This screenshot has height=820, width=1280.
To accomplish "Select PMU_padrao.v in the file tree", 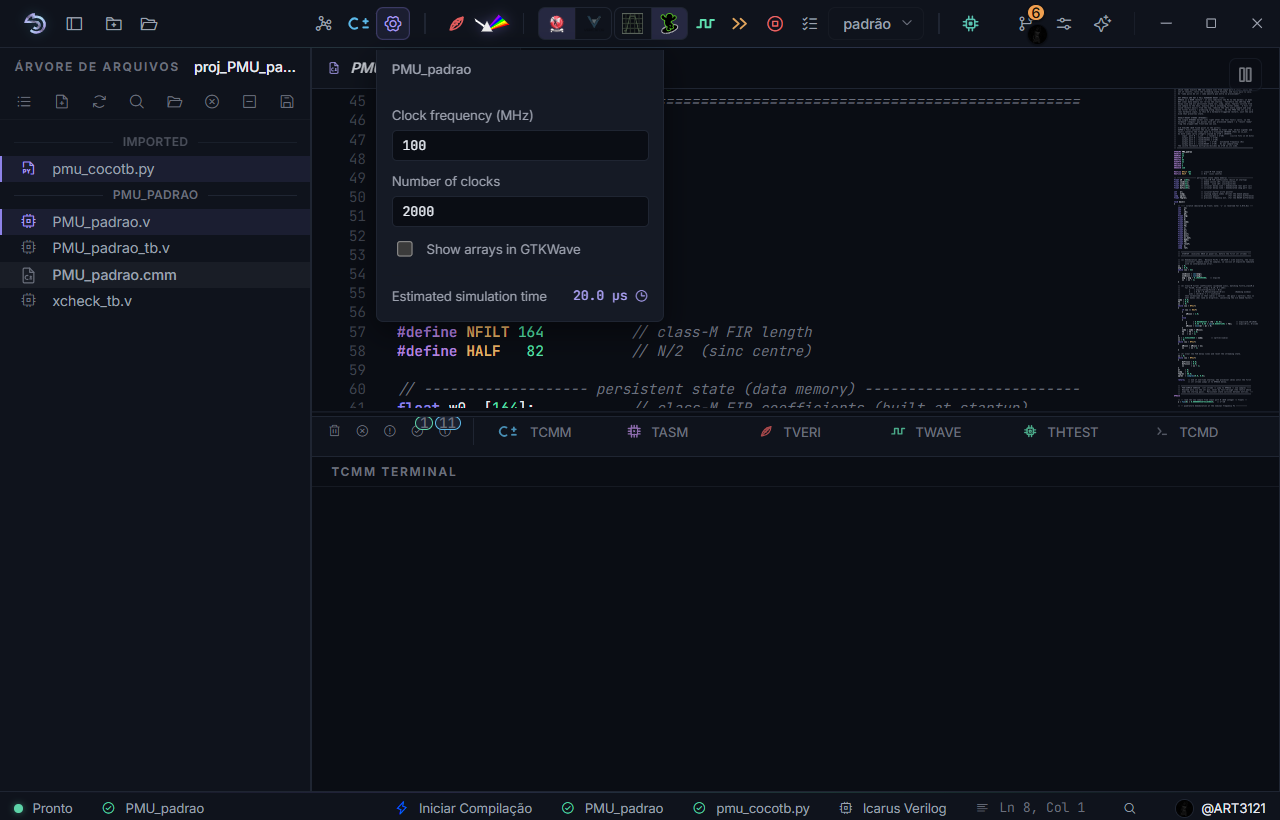I will coord(155,222).
